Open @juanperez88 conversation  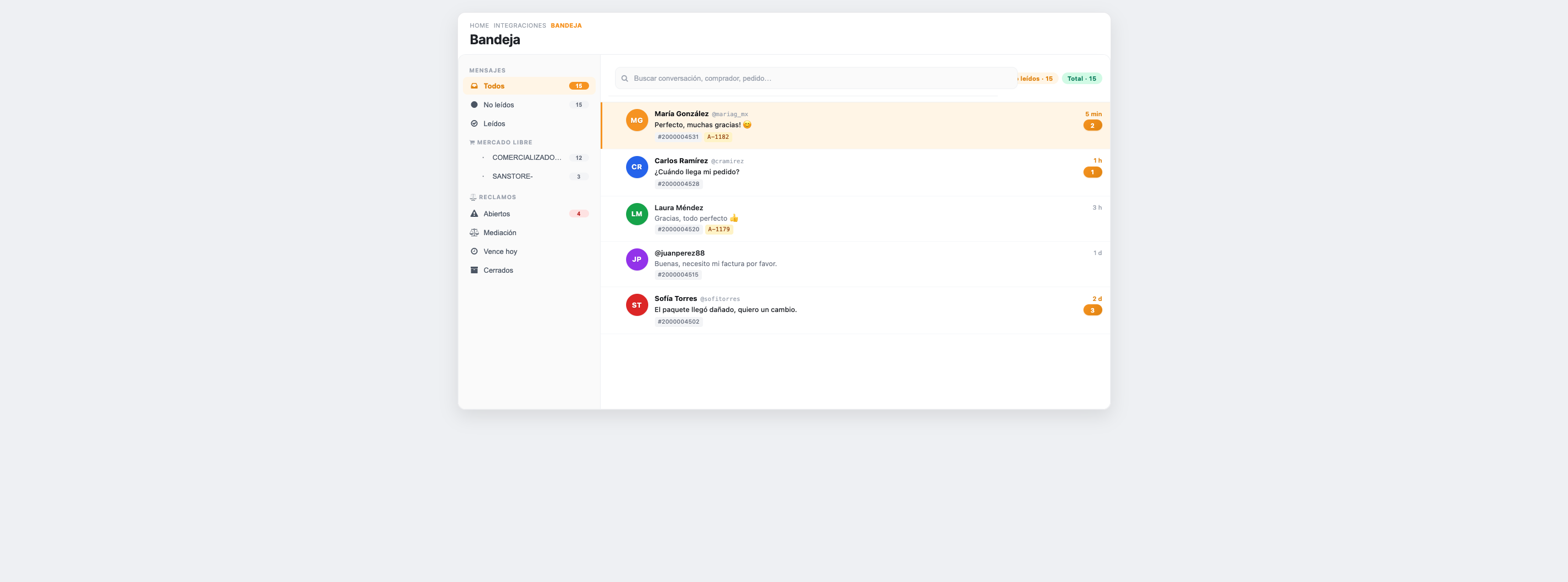(855, 264)
